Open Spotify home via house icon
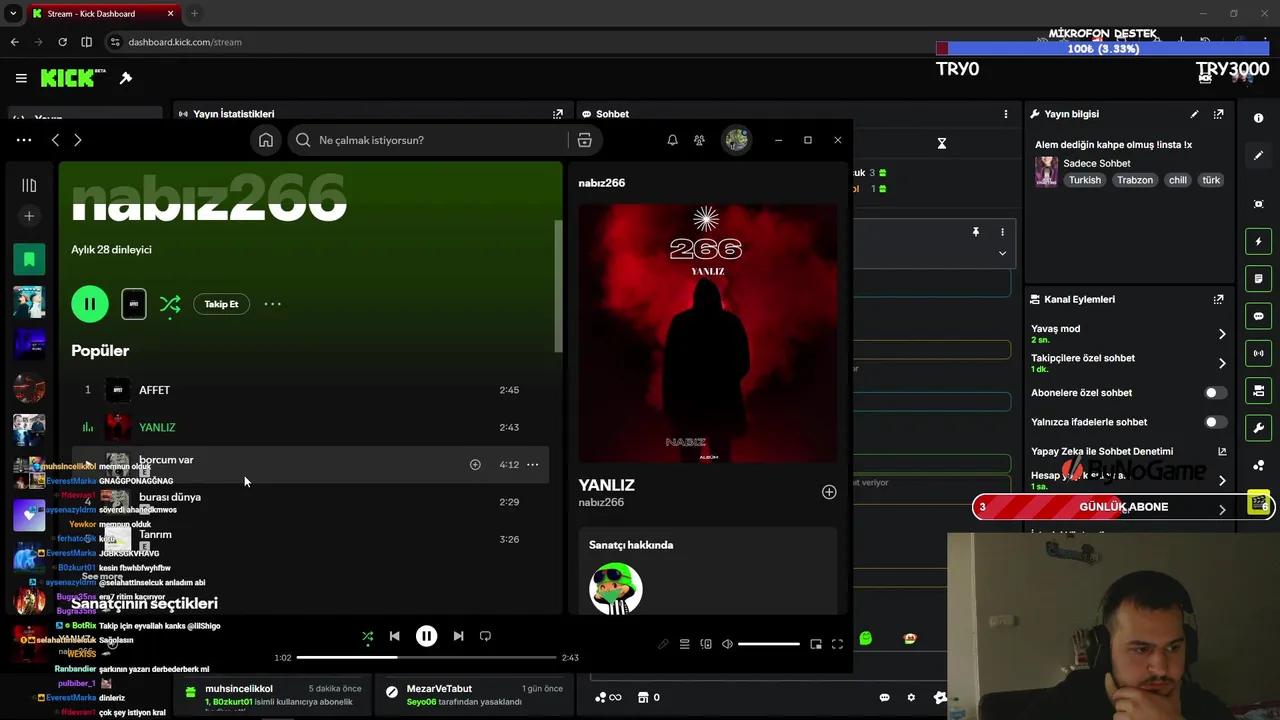Screen dimensions: 1280x720 (266, 140)
